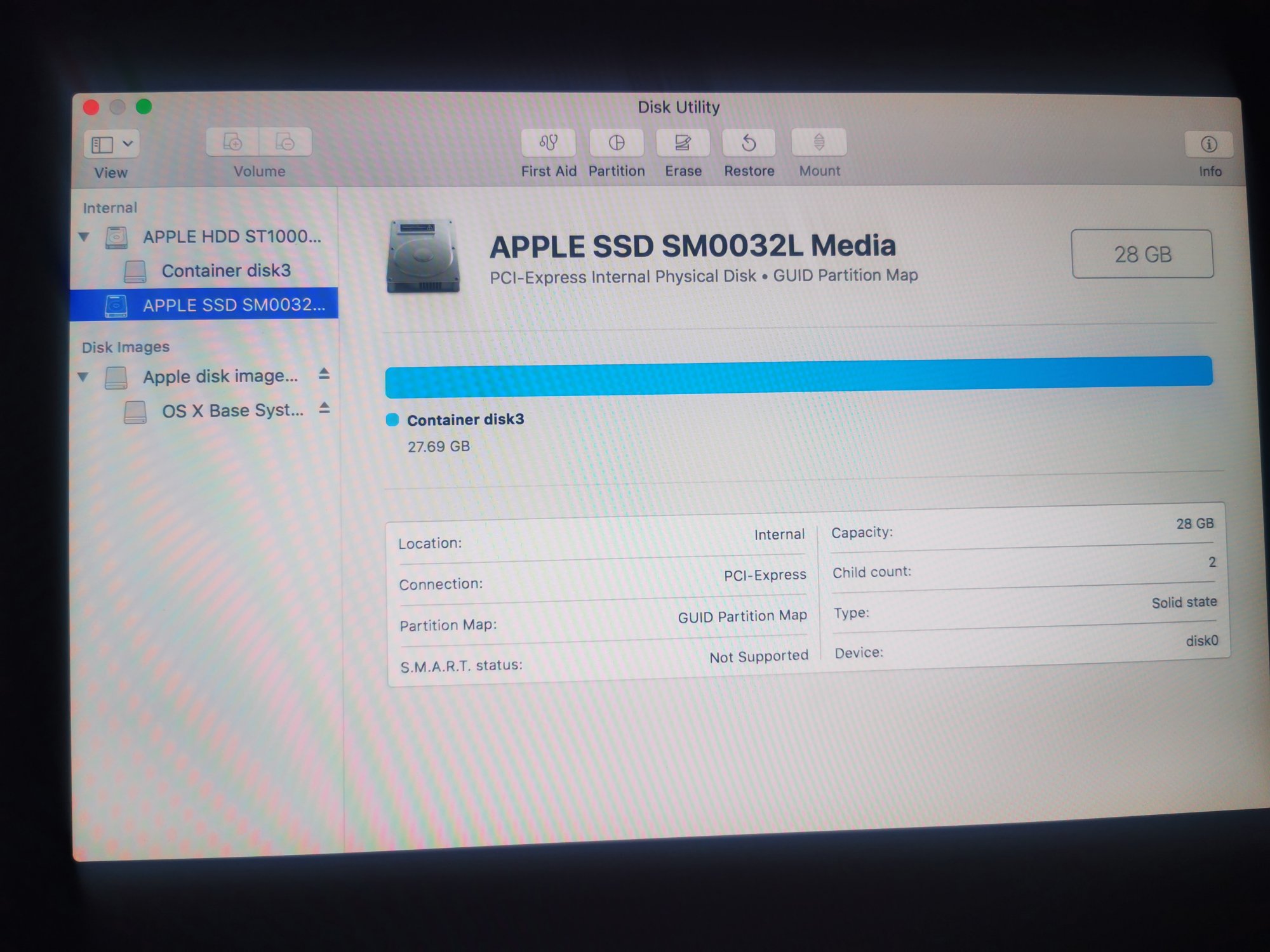Screen dimensions: 1270x952
Task: Select Container disk3 in the sidebar
Action: click(226, 271)
